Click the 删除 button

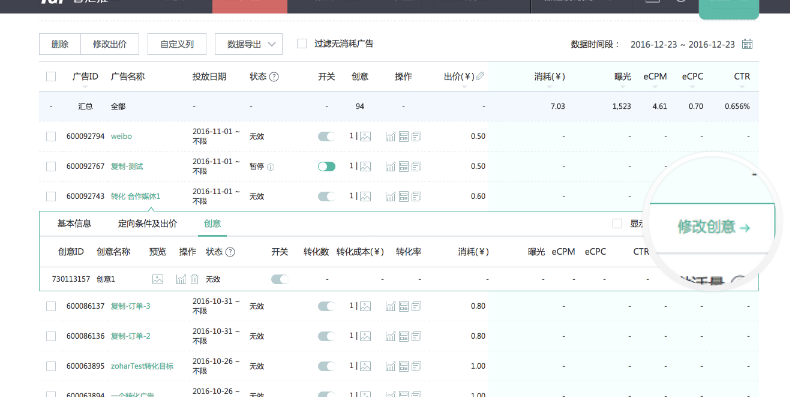(60, 44)
